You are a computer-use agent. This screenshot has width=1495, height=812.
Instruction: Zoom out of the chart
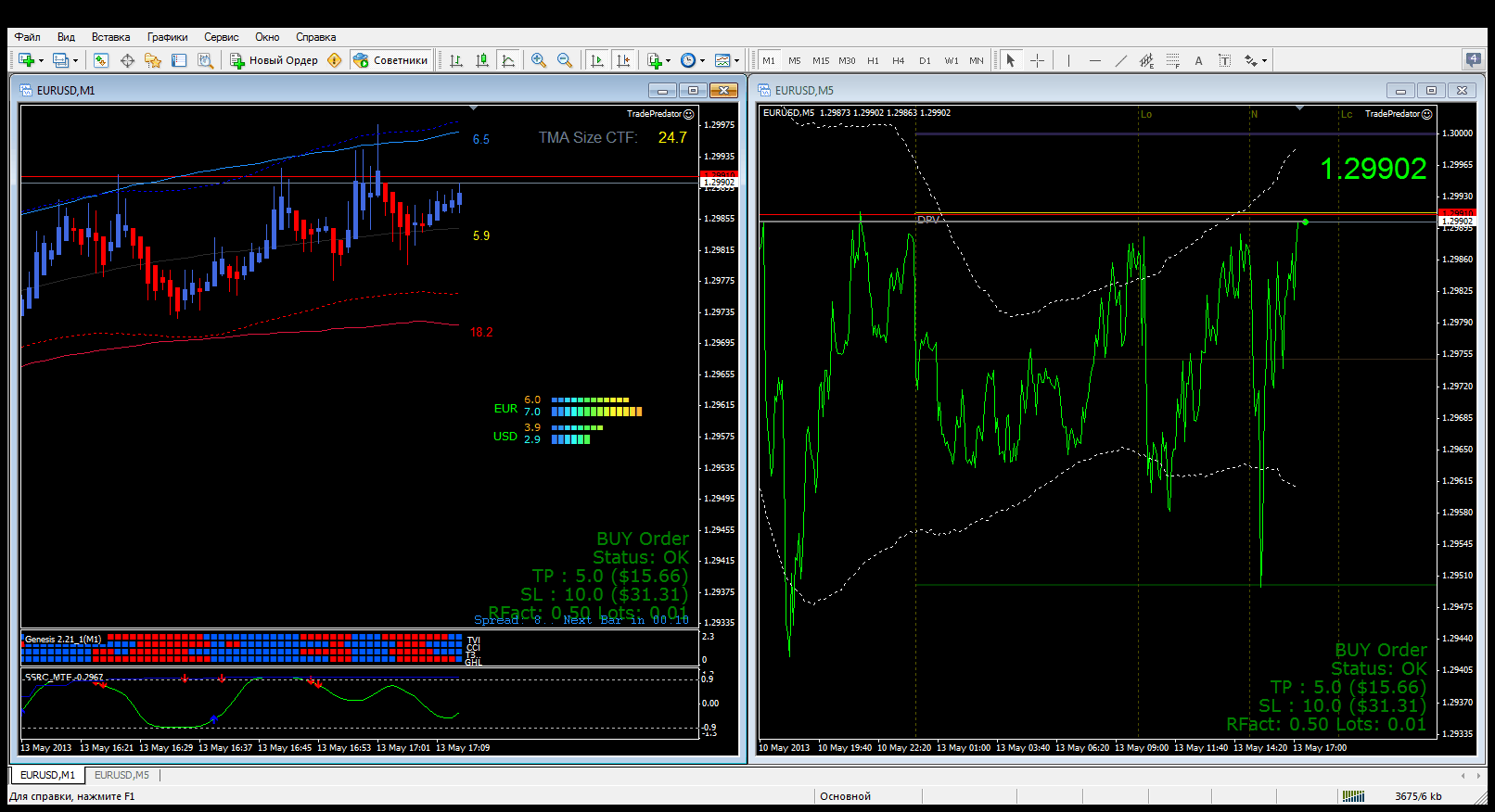565,60
